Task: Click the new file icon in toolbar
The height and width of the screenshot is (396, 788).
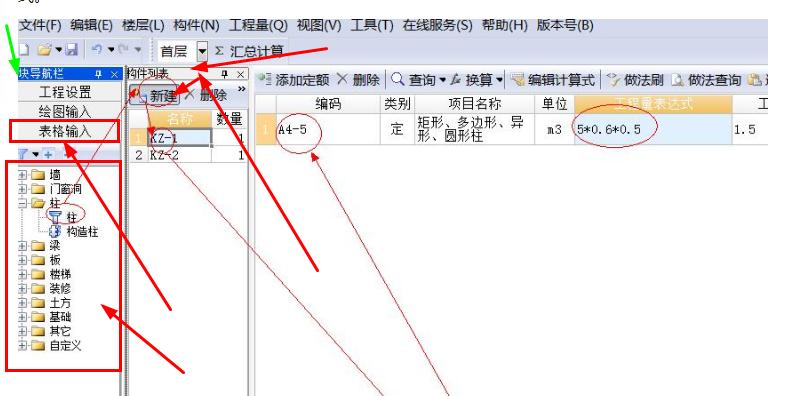Action: (x=24, y=50)
